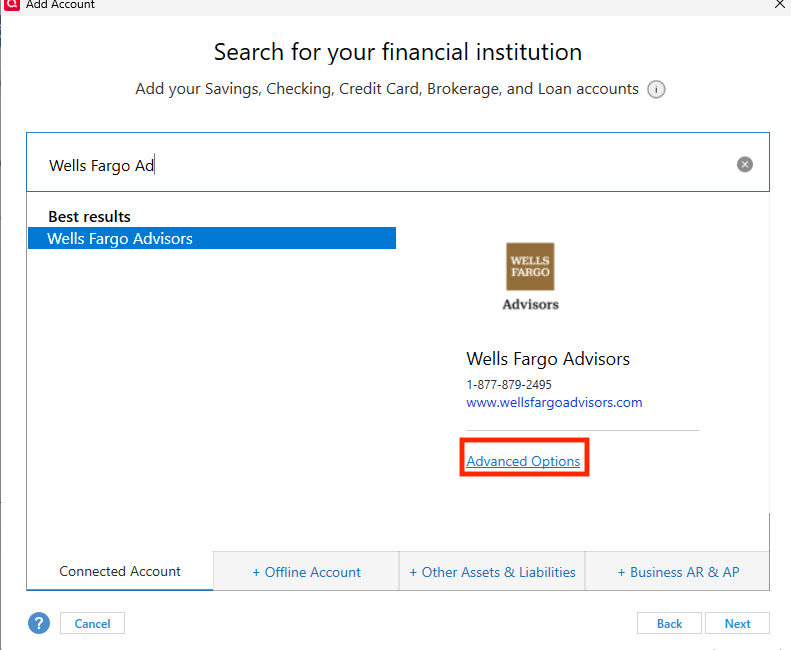Click the Quicken logo in the title bar
The height and width of the screenshot is (650, 791).
(x=11, y=5)
